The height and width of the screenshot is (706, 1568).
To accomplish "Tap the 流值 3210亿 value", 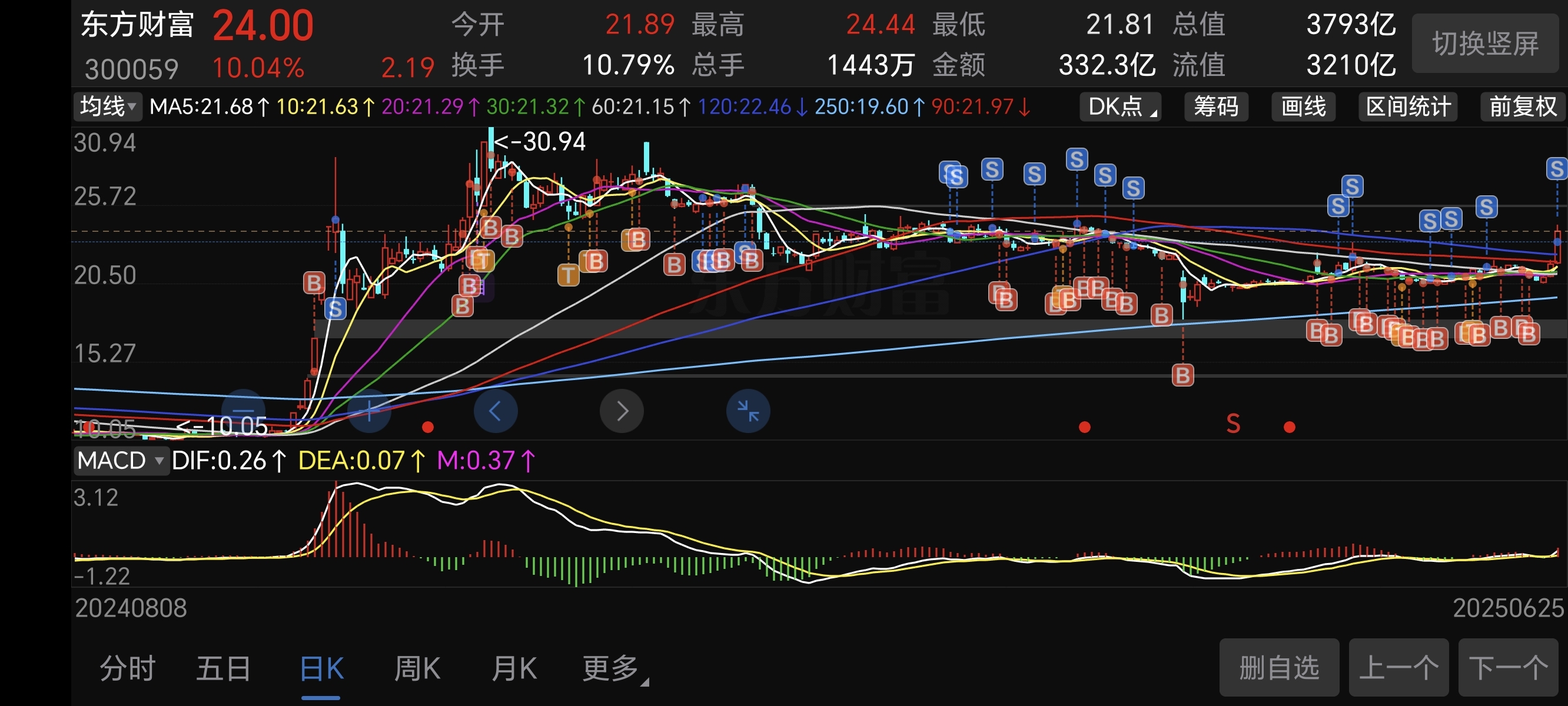I will point(1351,65).
